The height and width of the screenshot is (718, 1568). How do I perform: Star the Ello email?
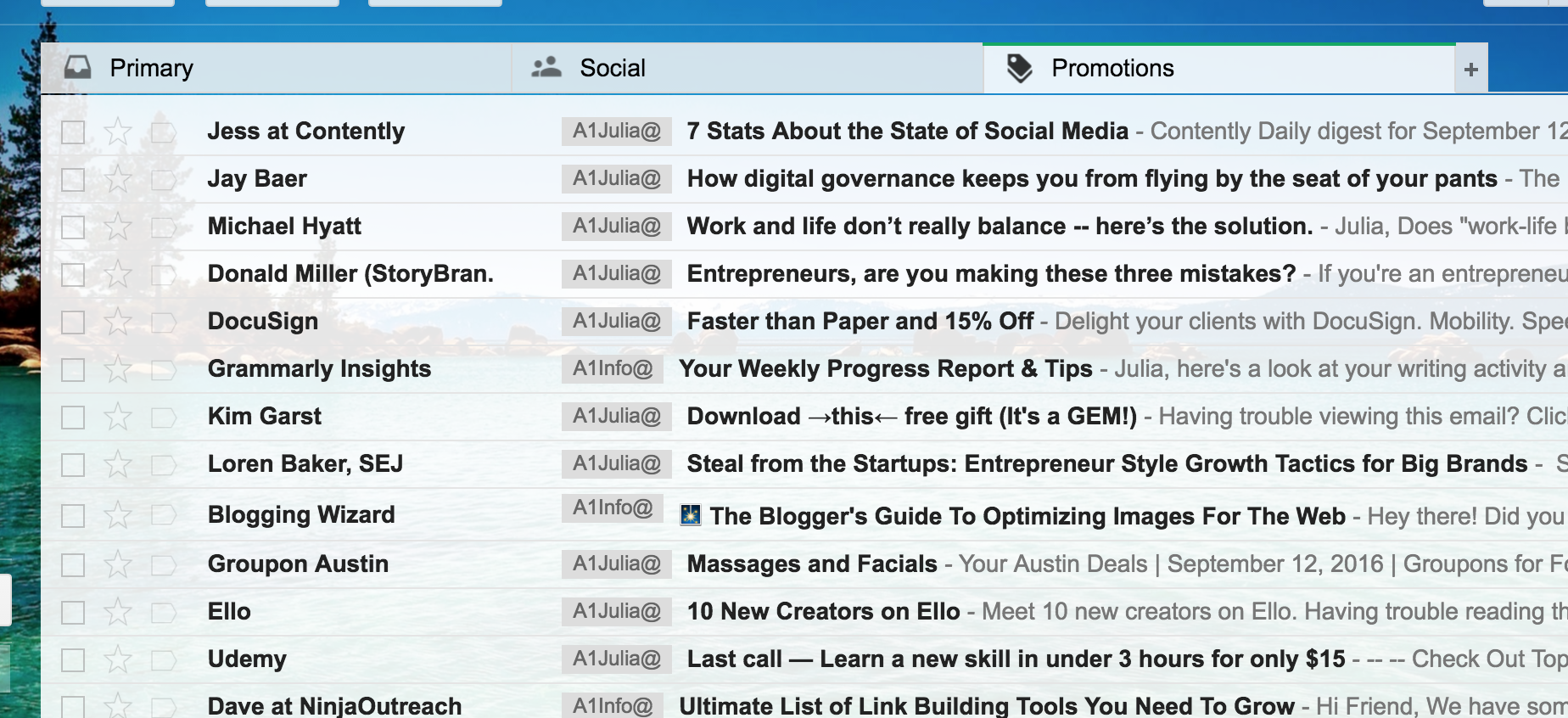[x=118, y=612]
